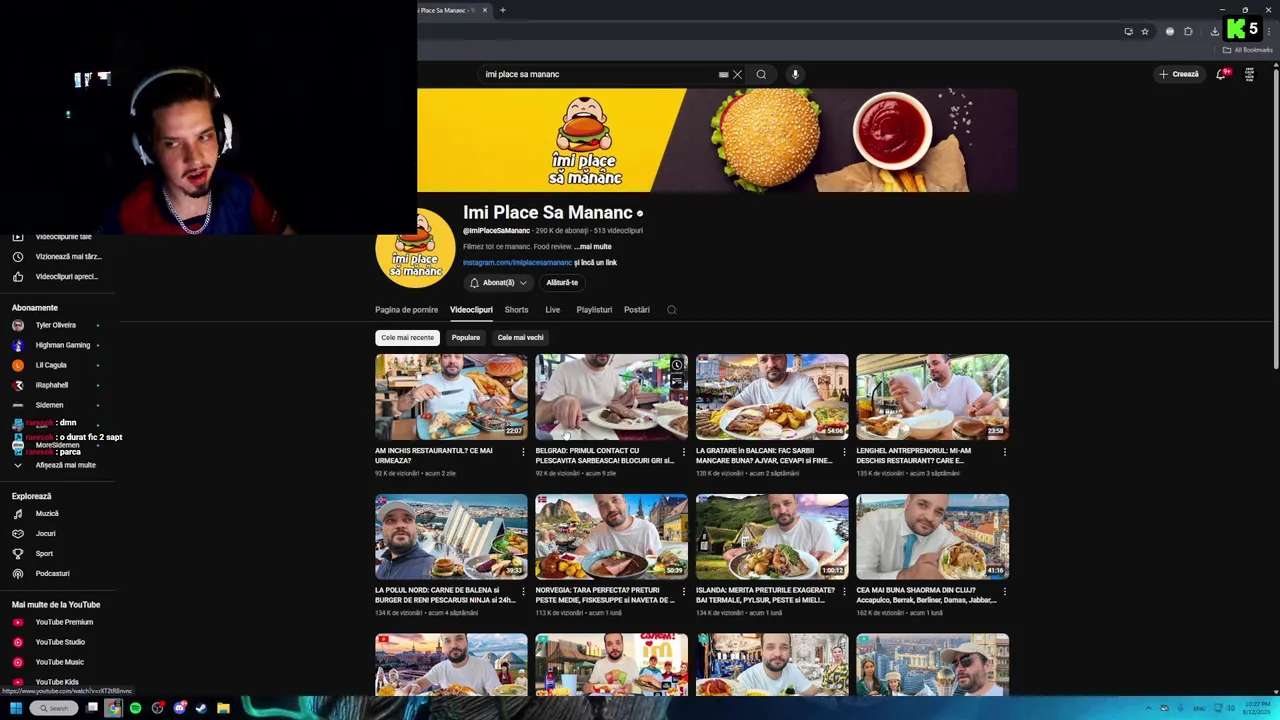This screenshot has width=1280, height=720.
Task: Open Vizionează mai târziu in sidebar
Action: click(60, 256)
